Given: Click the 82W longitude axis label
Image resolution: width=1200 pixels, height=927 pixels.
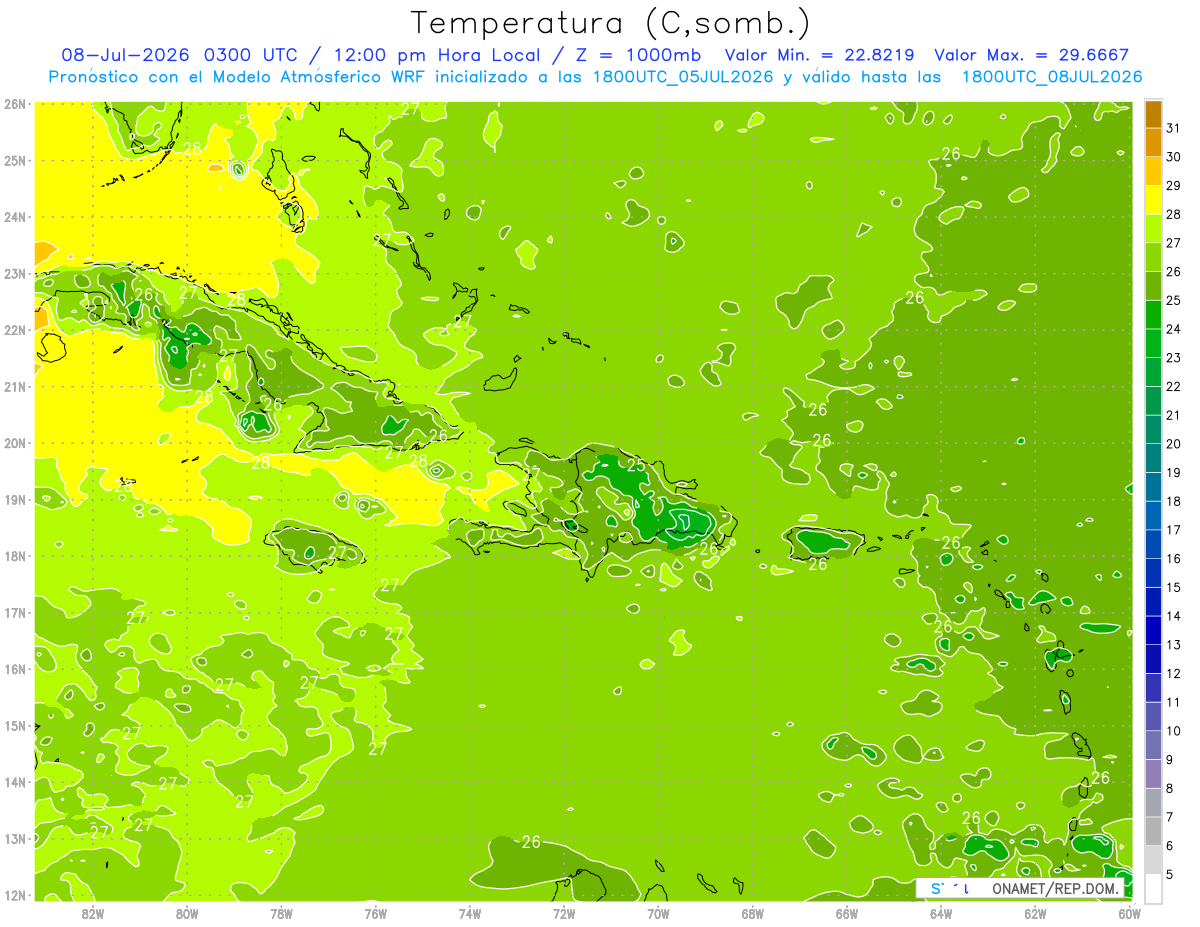Looking at the screenshot, I should click(93, 913).
